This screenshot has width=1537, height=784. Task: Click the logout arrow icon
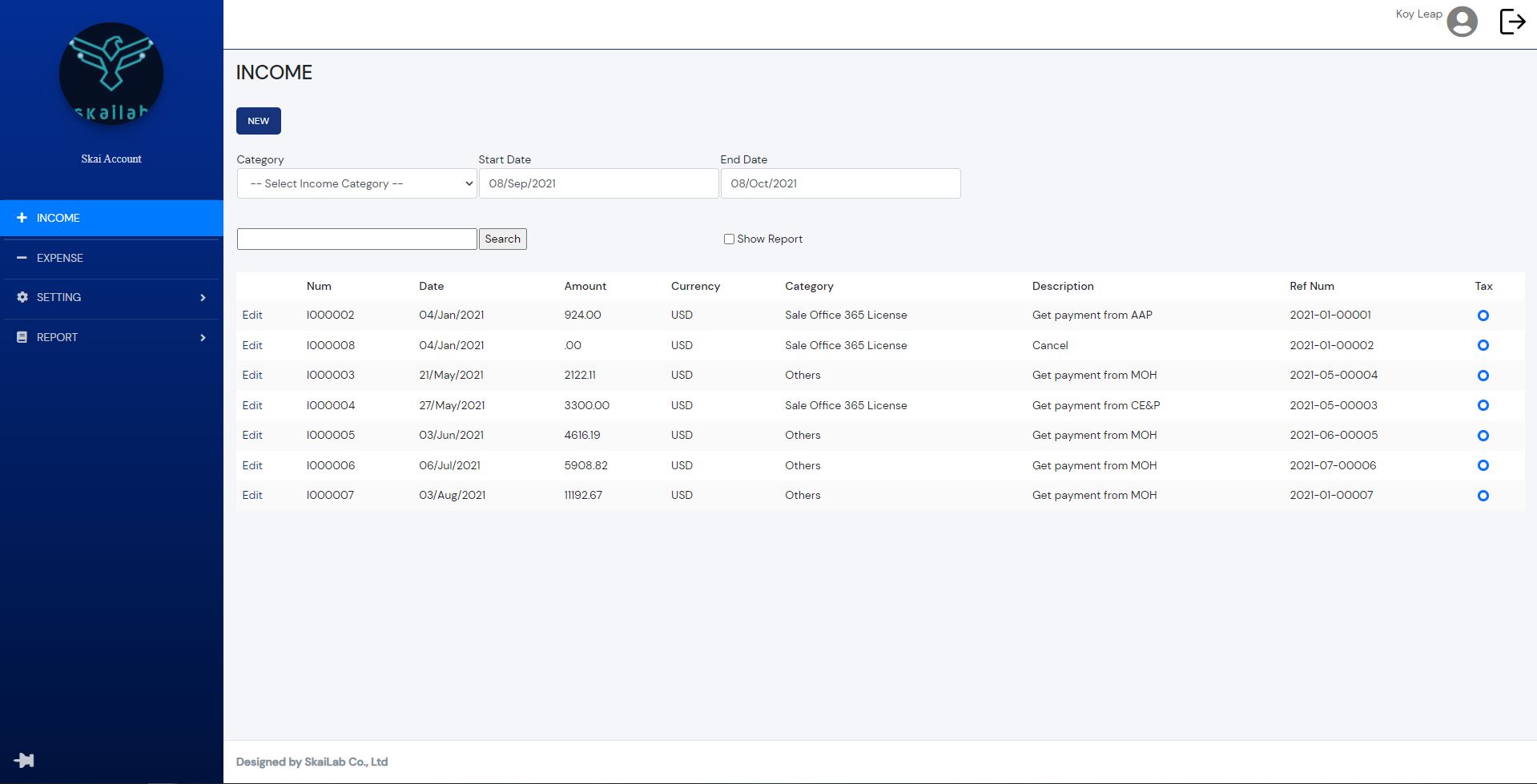click(1512, 22)
